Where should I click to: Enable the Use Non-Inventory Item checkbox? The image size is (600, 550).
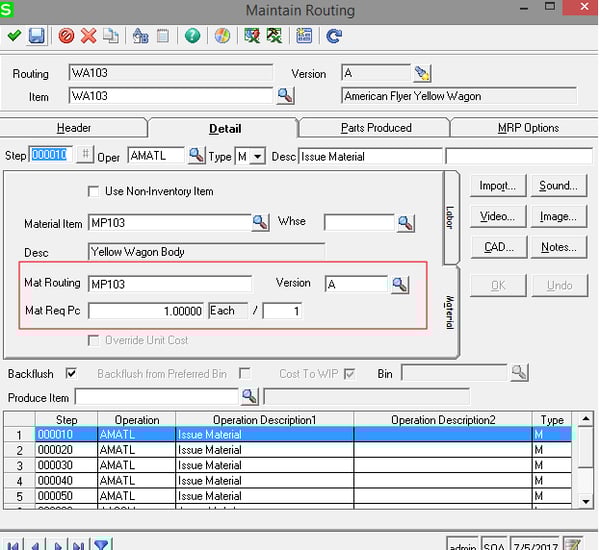coord(94,191)
